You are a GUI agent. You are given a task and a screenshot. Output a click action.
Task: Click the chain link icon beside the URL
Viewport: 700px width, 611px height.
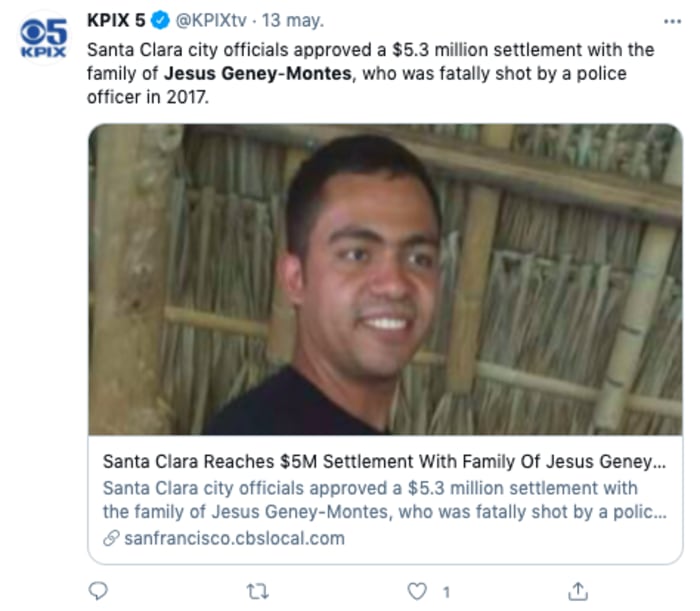point(110,538)
